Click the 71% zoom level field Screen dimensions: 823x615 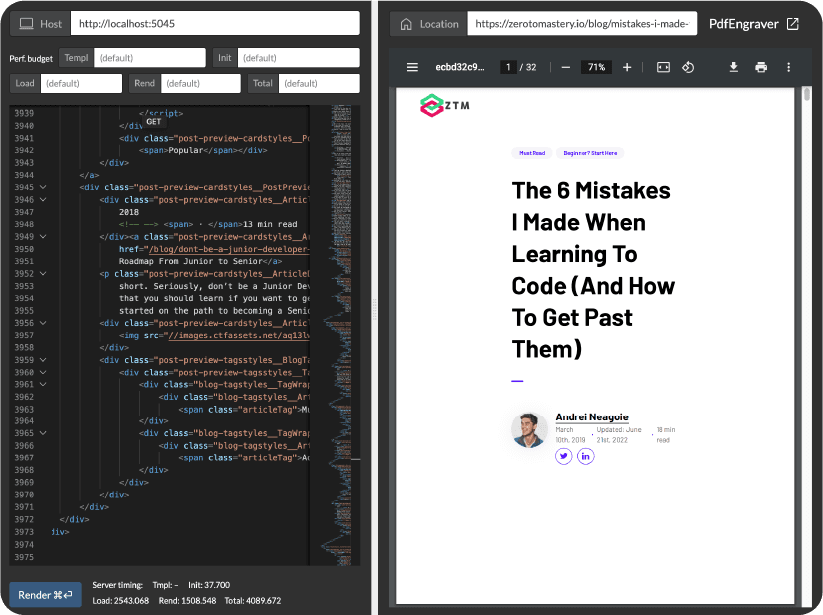596,67
